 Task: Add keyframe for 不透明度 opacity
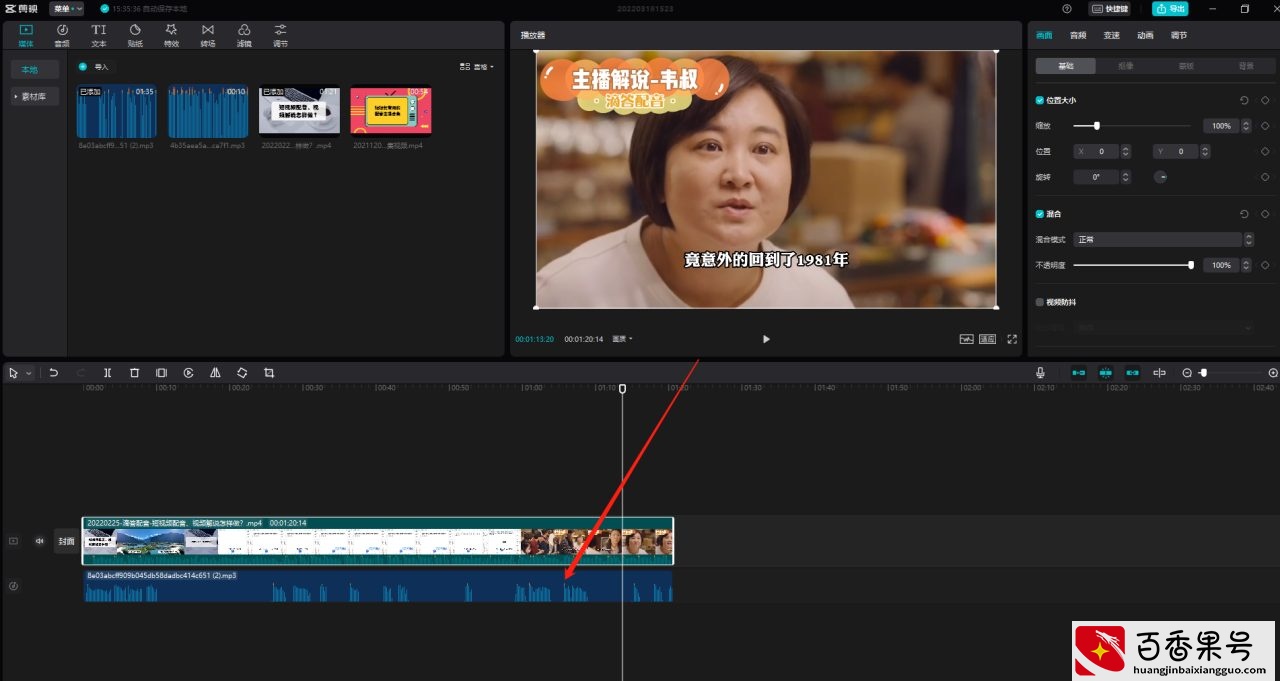[x=1265, y=265]
